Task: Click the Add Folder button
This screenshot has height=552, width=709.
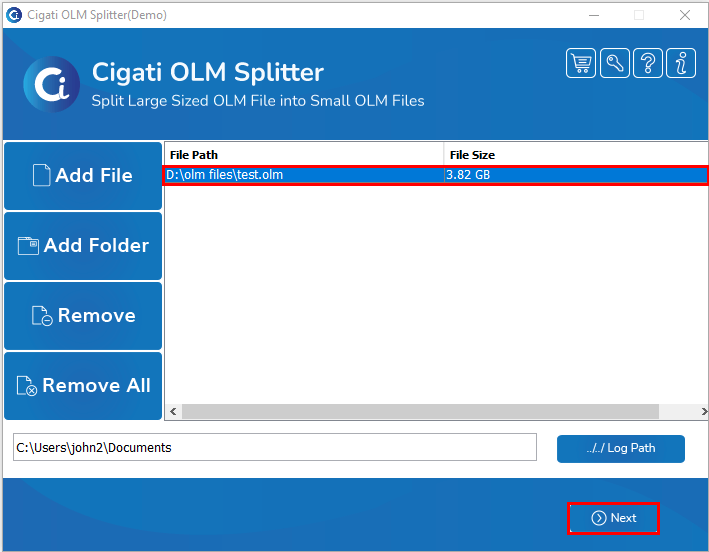Action: pyautogui.click(x=83, y=246)
